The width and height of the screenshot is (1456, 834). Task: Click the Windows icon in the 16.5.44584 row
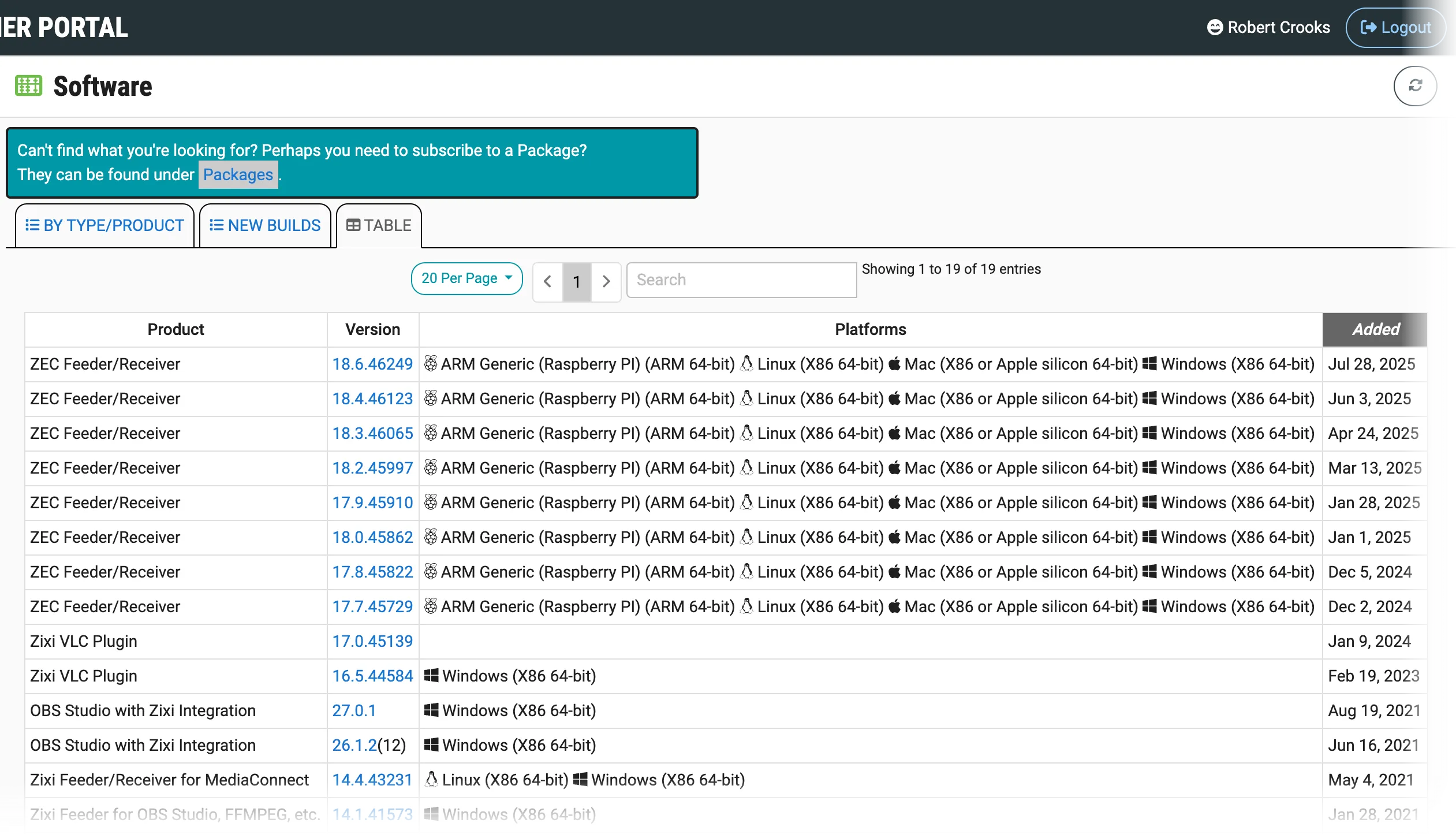coord(431,675)
